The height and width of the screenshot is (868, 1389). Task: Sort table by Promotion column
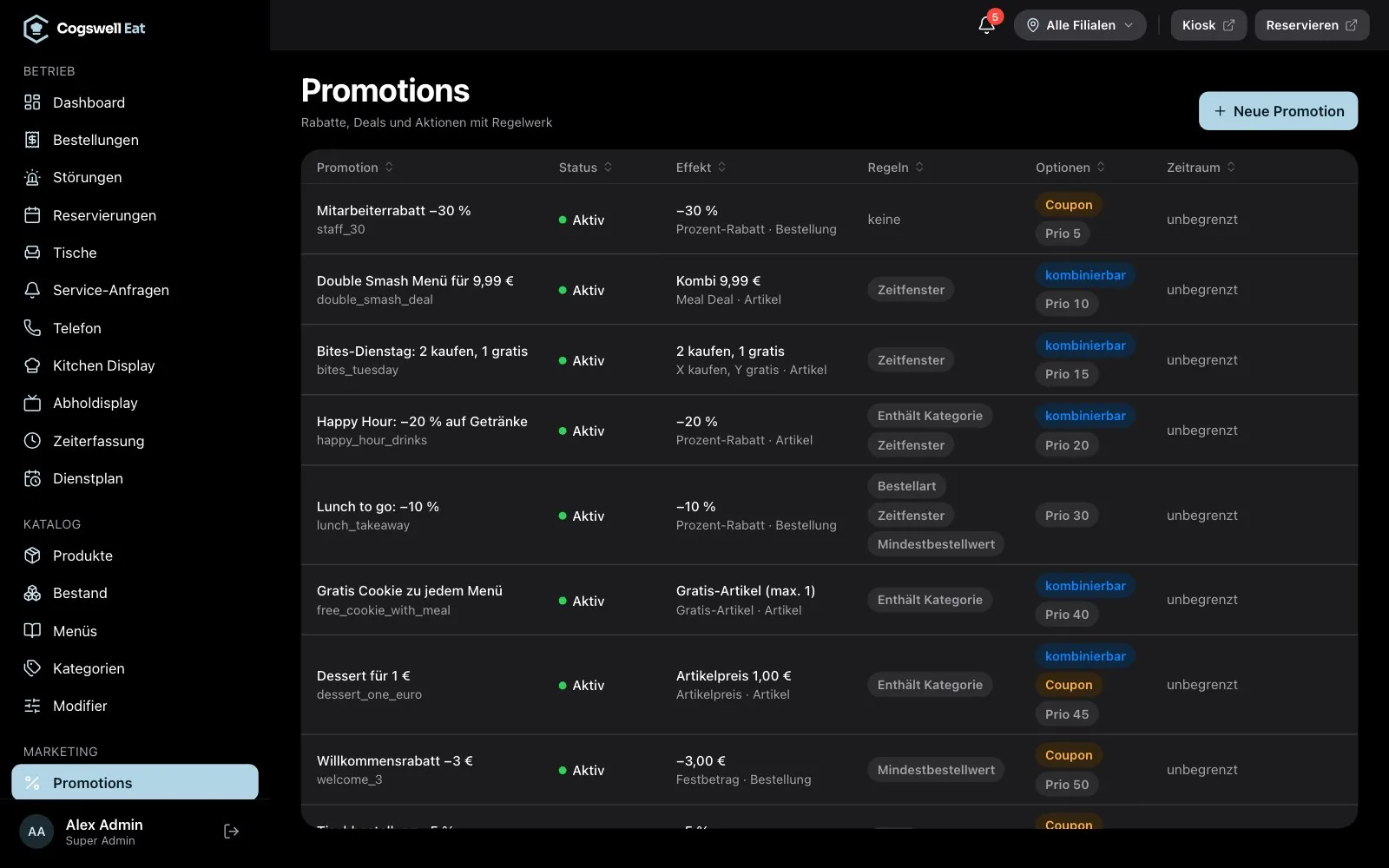355,168
